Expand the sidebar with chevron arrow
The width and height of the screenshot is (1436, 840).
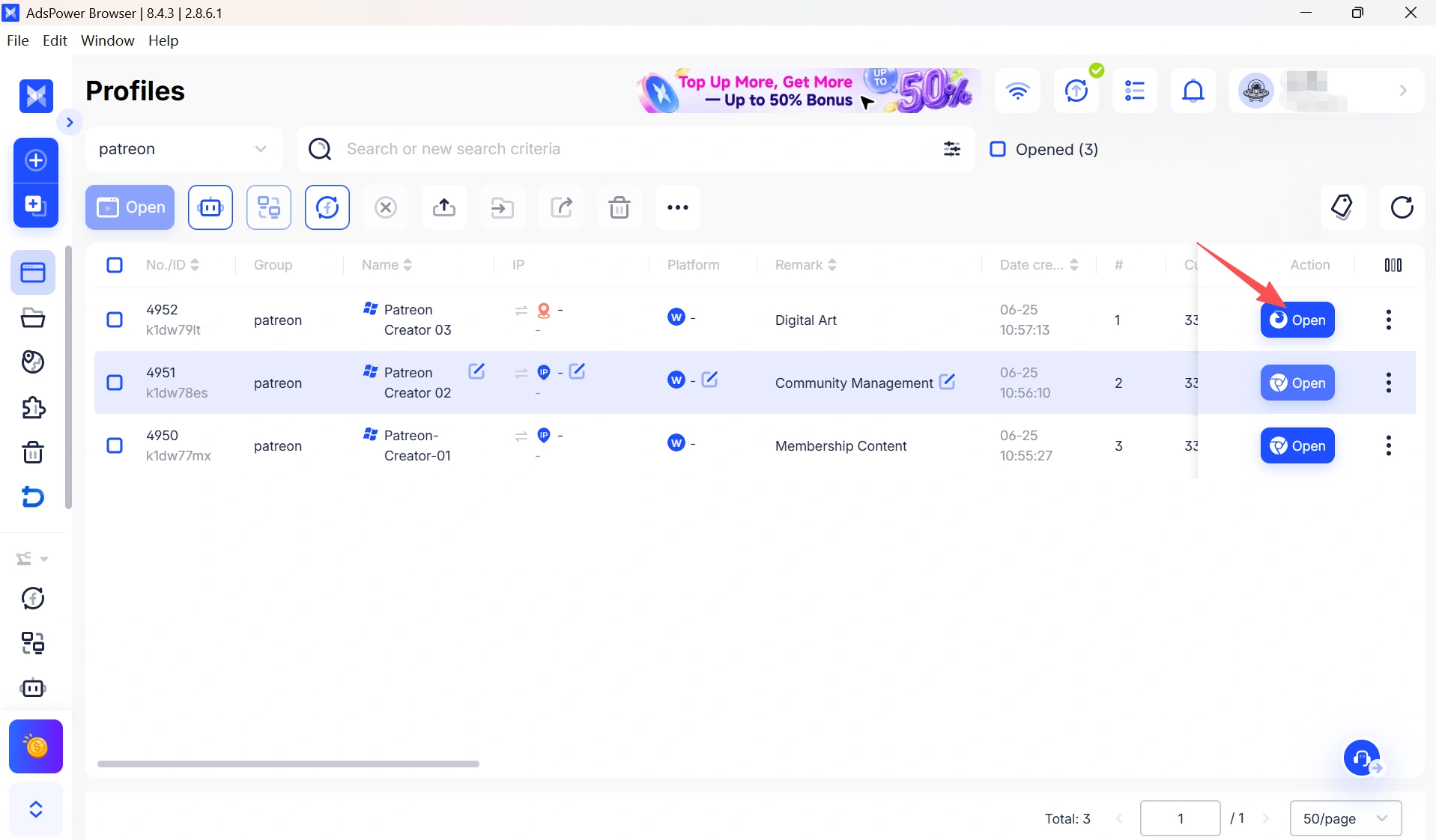(x=70, y=122)
